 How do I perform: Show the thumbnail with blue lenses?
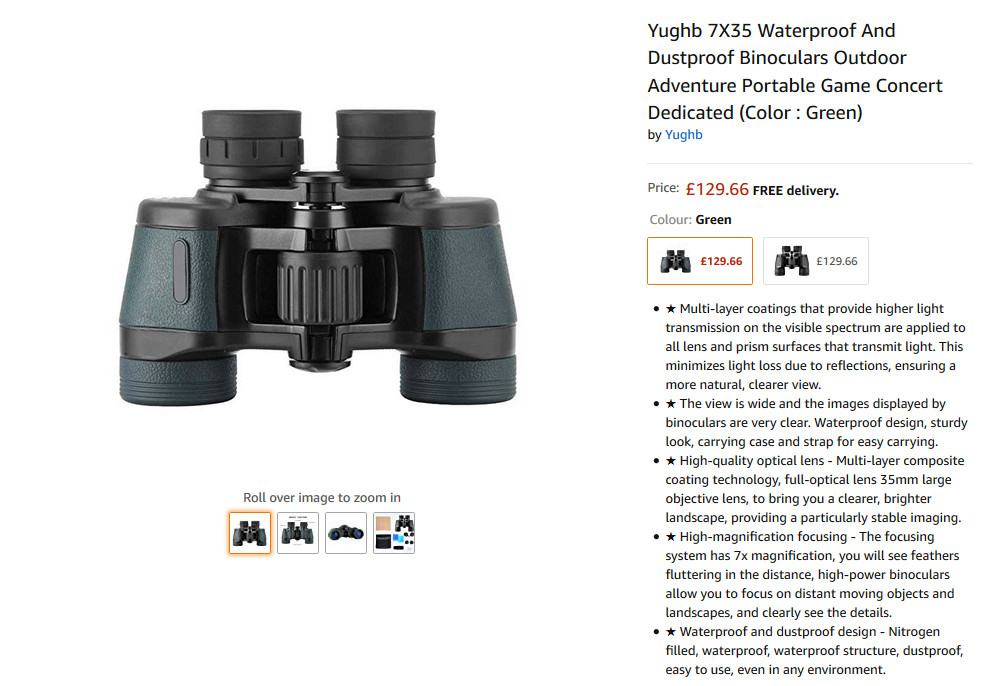tap(346, 533)
